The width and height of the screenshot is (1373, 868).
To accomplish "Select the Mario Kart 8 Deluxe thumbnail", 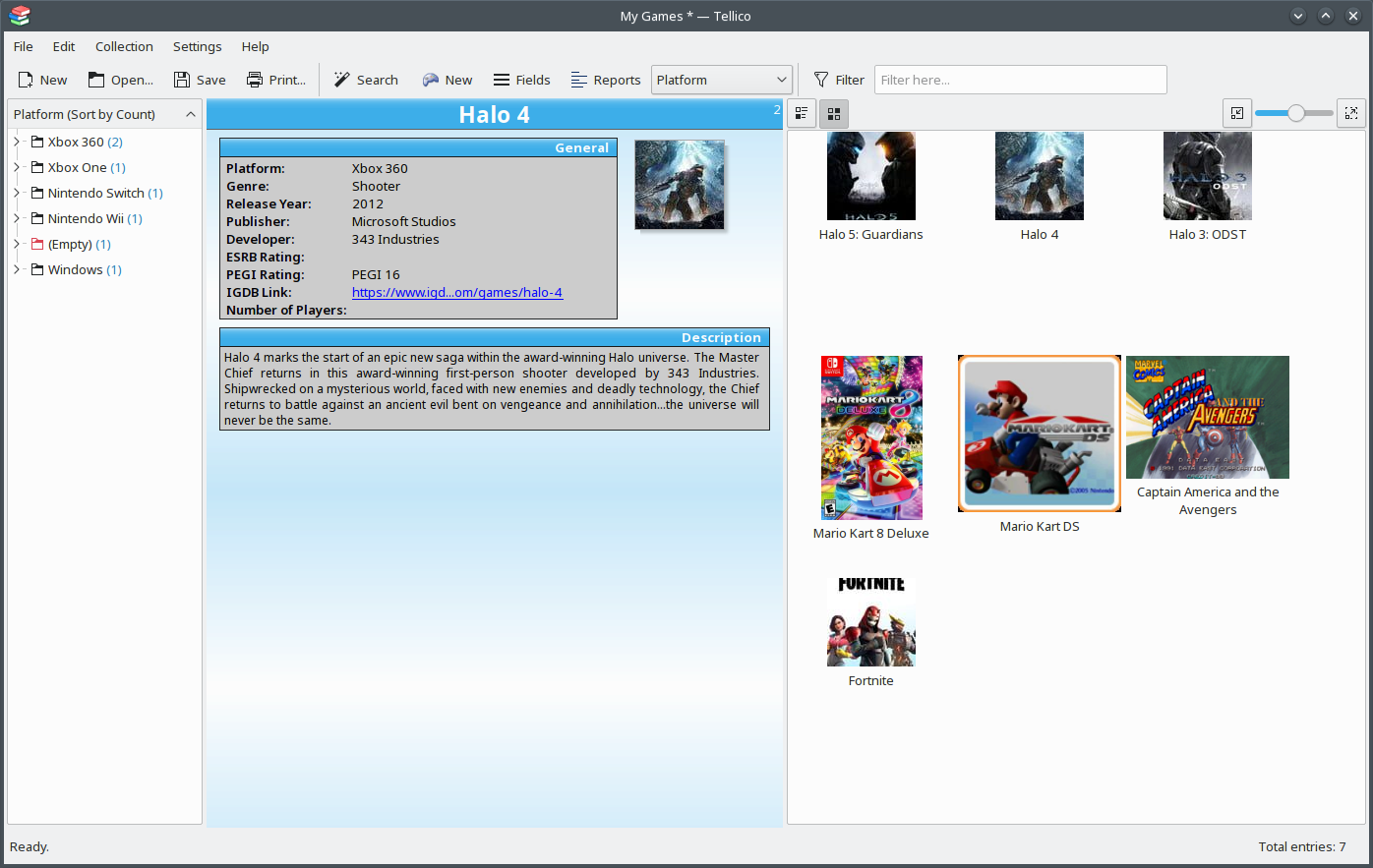I will pos(871,437).
